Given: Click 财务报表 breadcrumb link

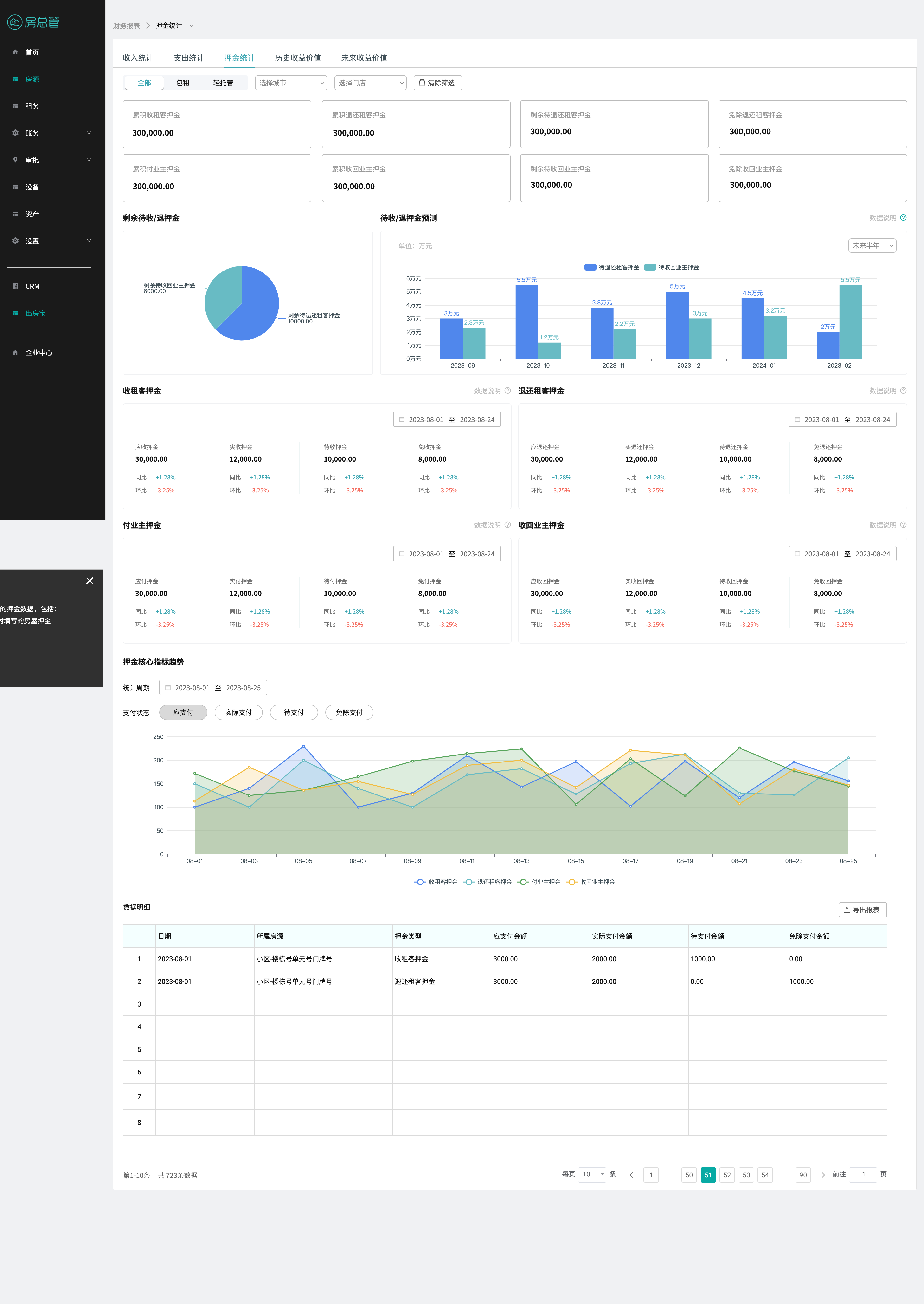Looking at the screenshot, I should pyautogui.click(x=126, y=26).
